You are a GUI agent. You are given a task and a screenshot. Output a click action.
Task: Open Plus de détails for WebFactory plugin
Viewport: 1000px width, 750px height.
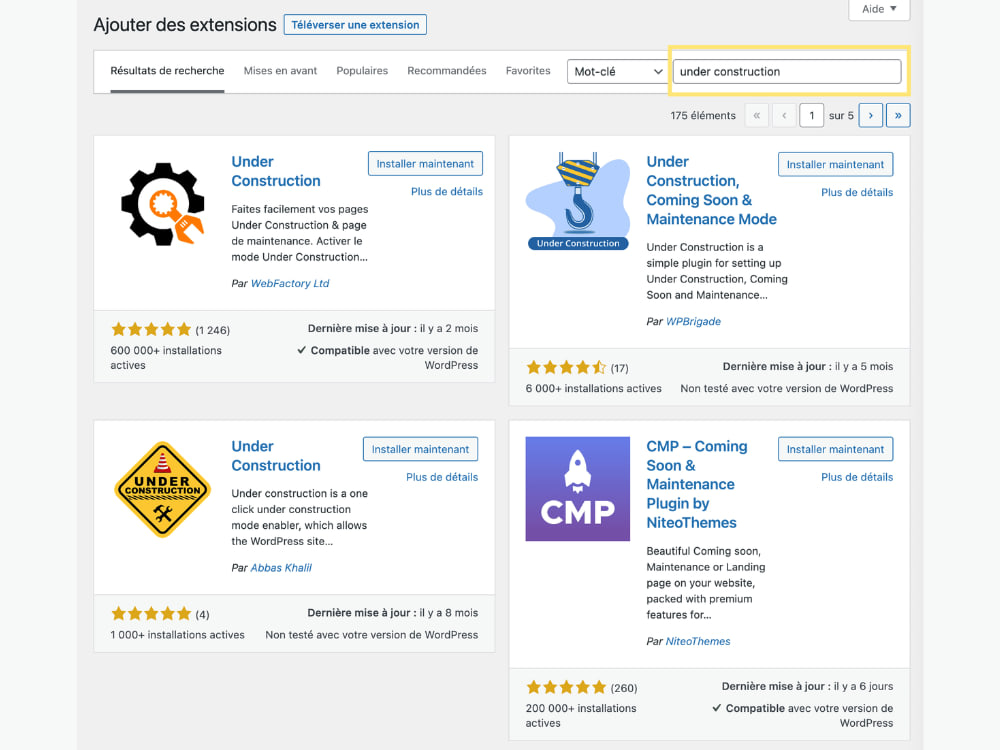click(446, 191)
